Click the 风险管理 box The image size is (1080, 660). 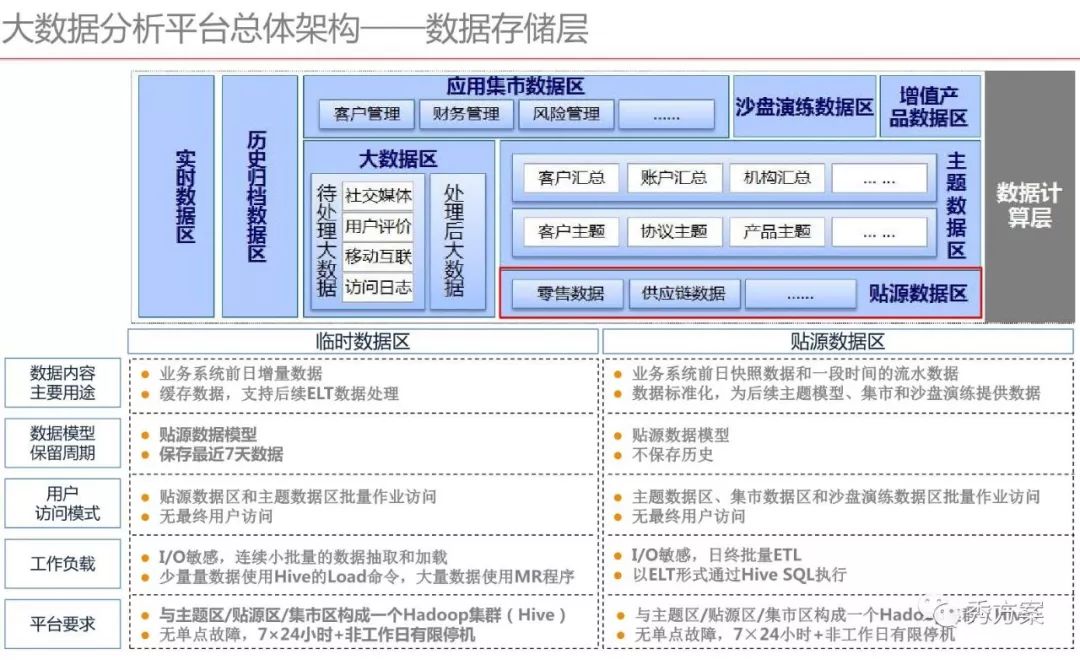tap(566, 114)
